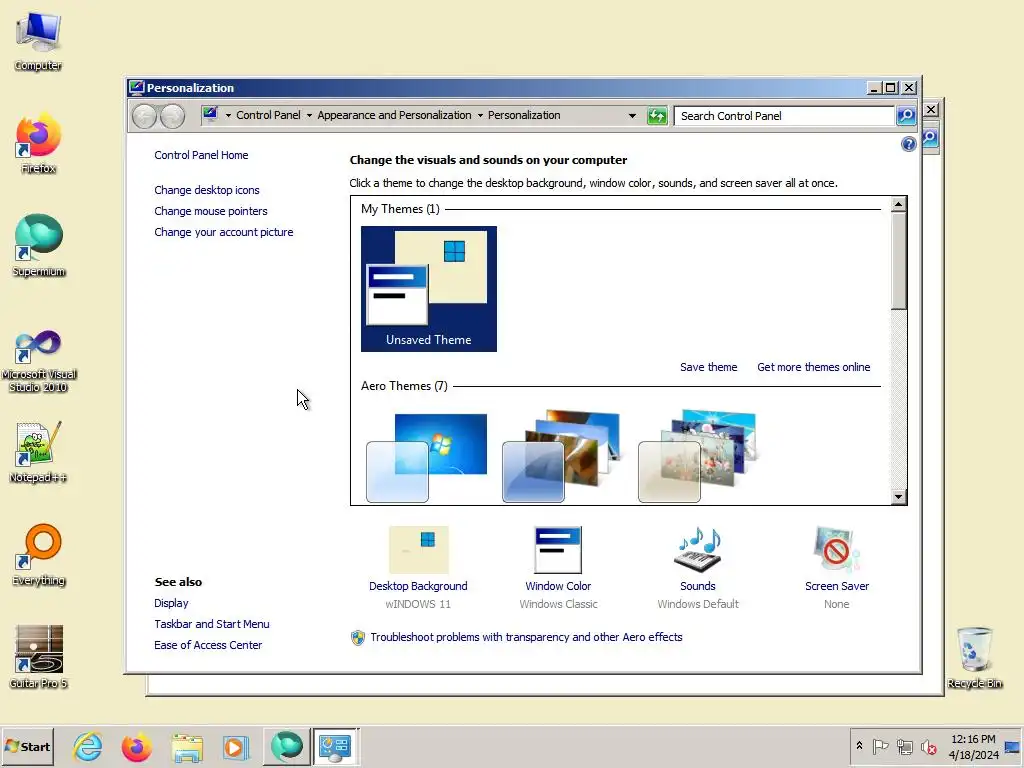The width and height of the screenshot is (1024, 768).
Task: Open Taskbar and Start Menu link
Action: (x=212, y=624)
